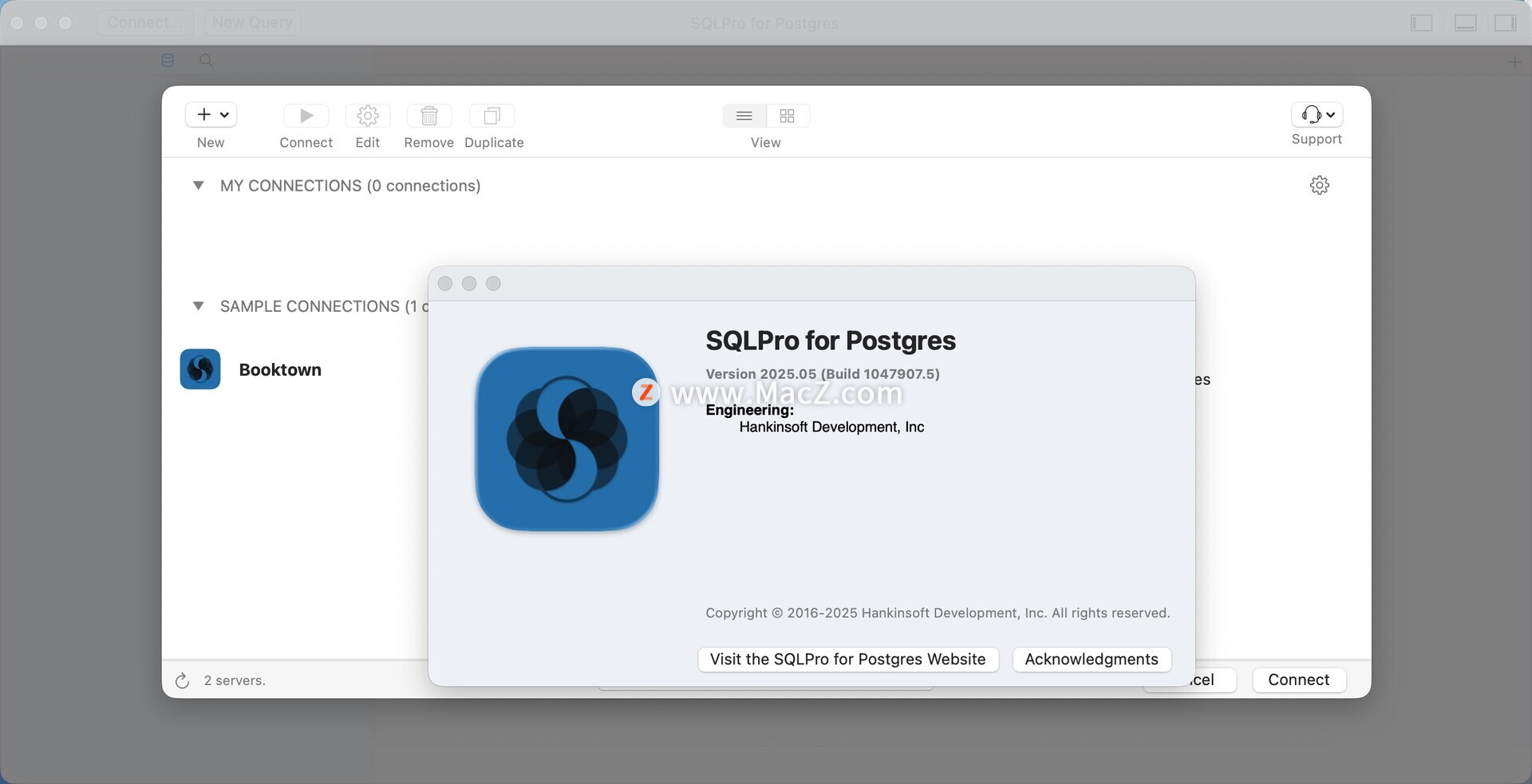Open connections settings gear icon
The image size is (1532, 784).
click(1320, 185)
